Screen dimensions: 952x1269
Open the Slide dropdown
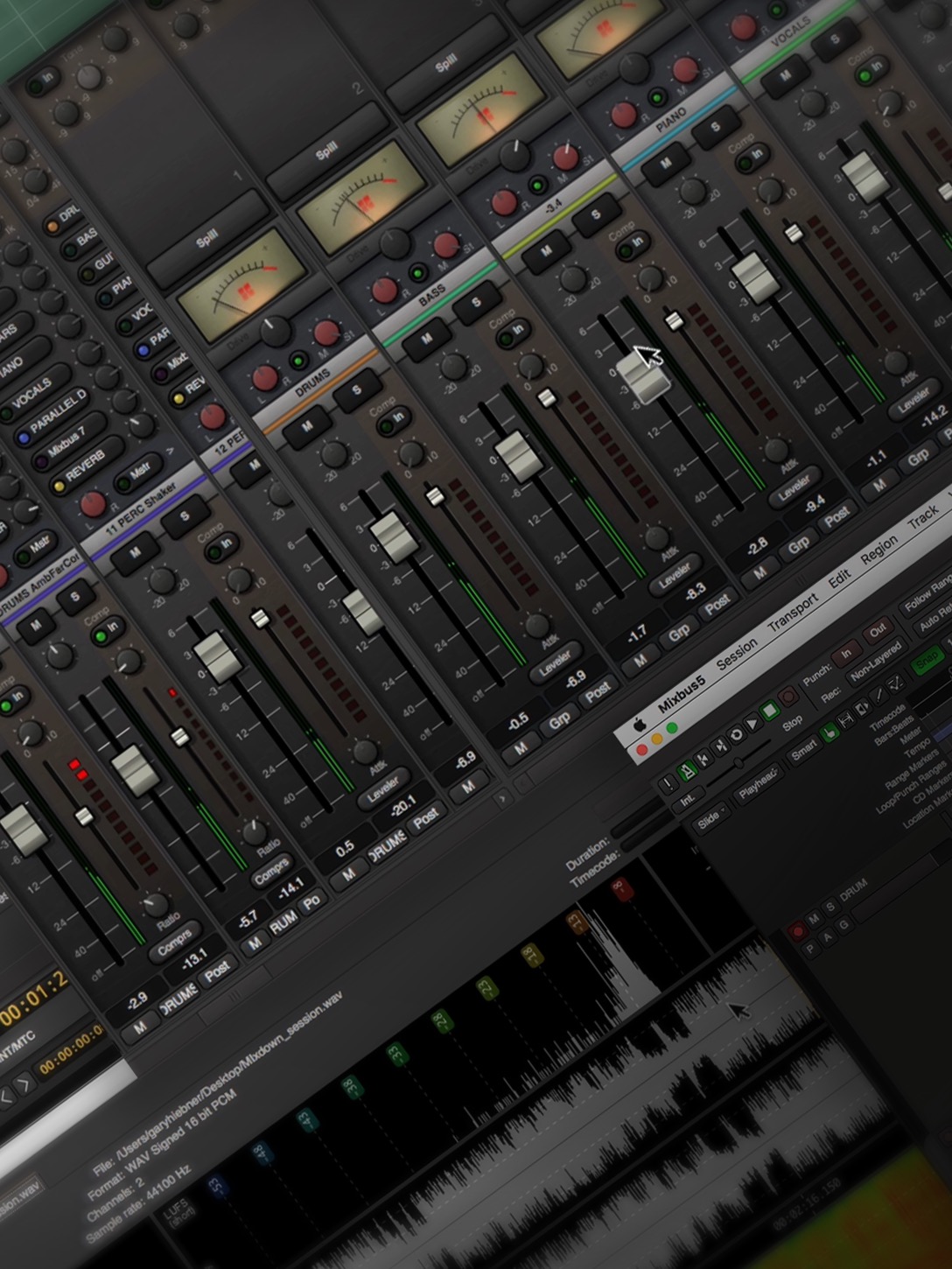[710, 817]
